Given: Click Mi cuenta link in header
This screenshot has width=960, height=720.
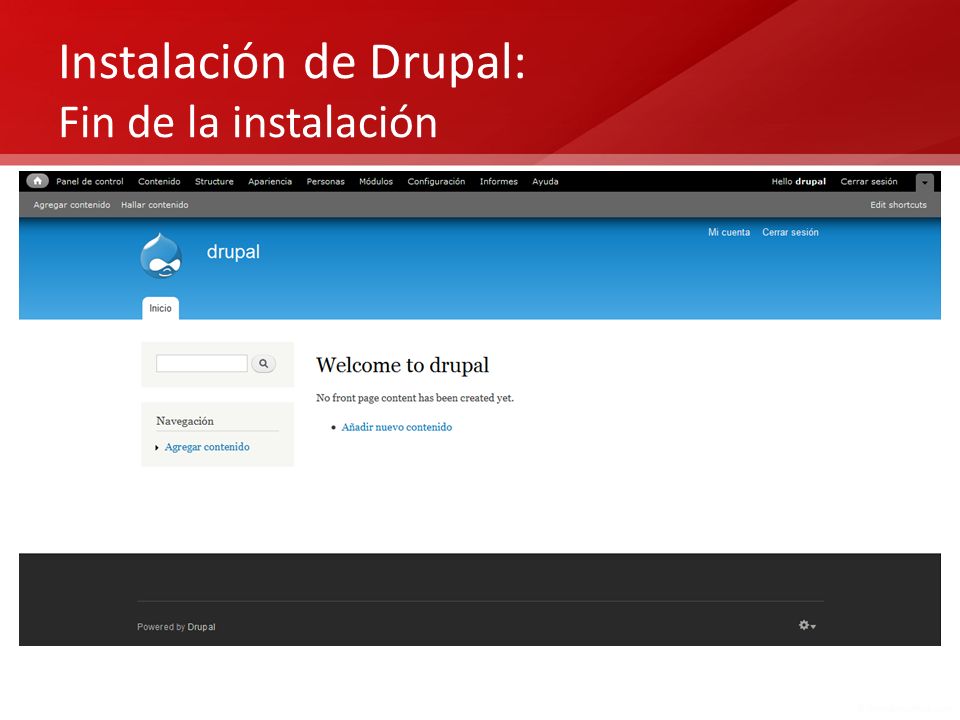Looking at the screenshot, I should (729, 233).
